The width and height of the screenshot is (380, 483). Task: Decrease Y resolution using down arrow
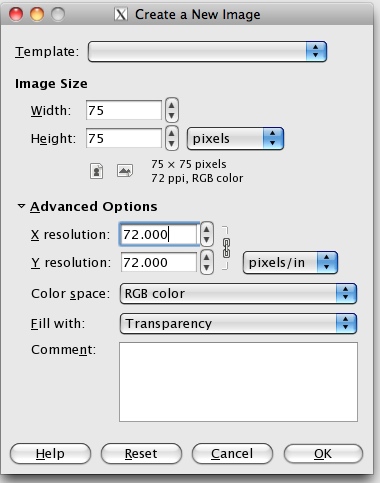[207, 268]
